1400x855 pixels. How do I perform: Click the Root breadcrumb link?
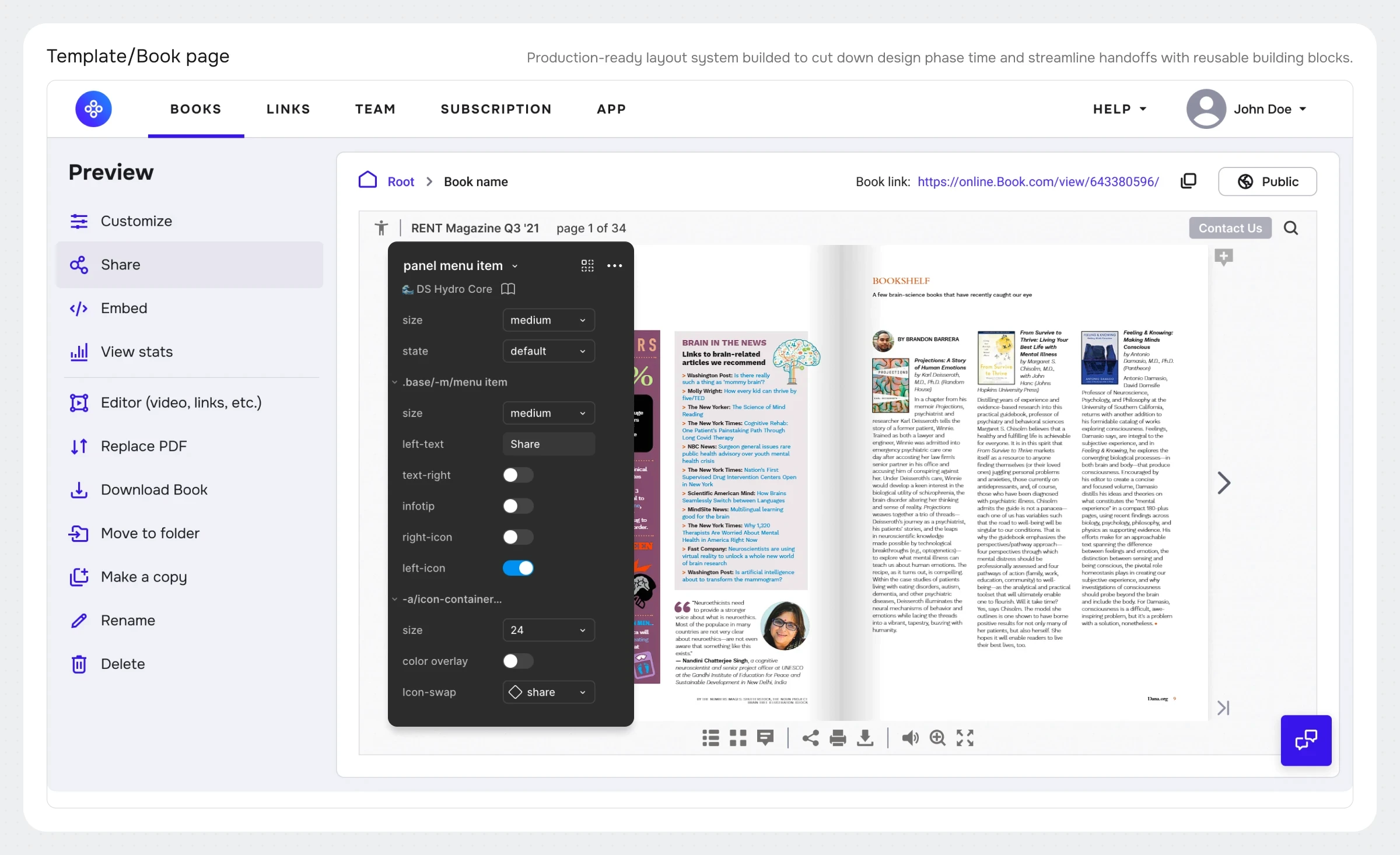(401, 181)
